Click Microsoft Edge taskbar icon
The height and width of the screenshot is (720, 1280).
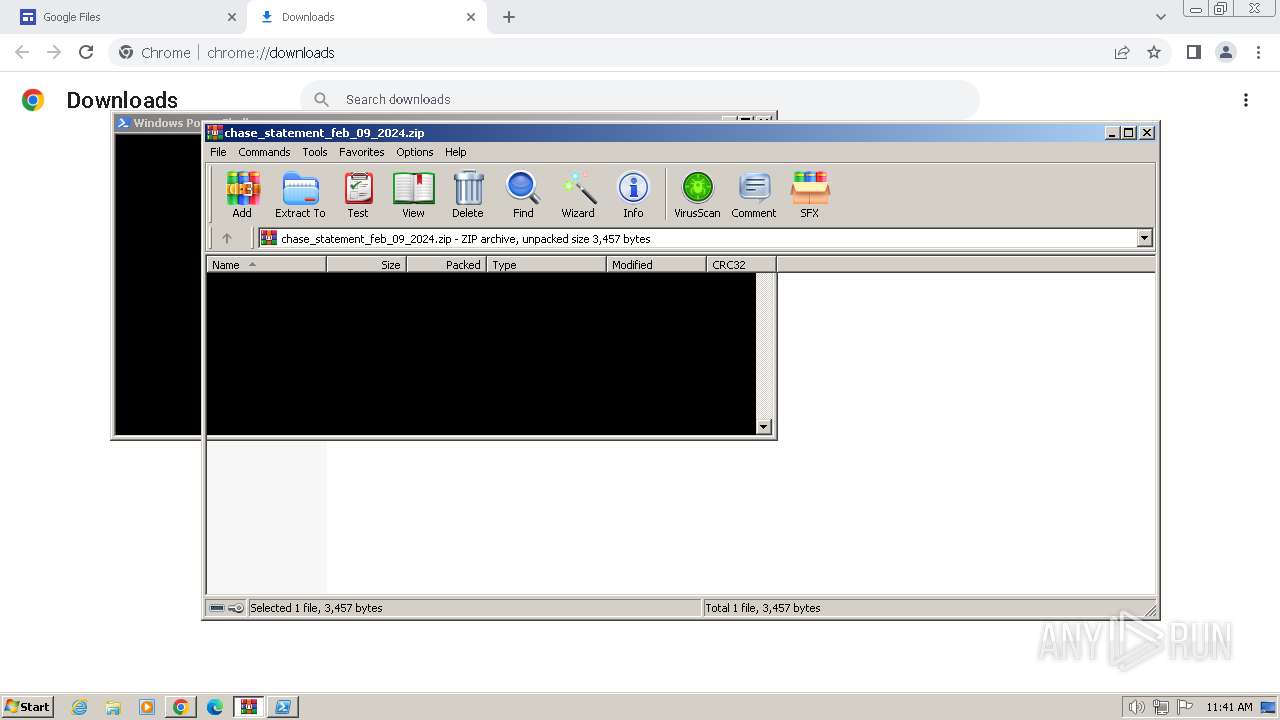point(215,707)
